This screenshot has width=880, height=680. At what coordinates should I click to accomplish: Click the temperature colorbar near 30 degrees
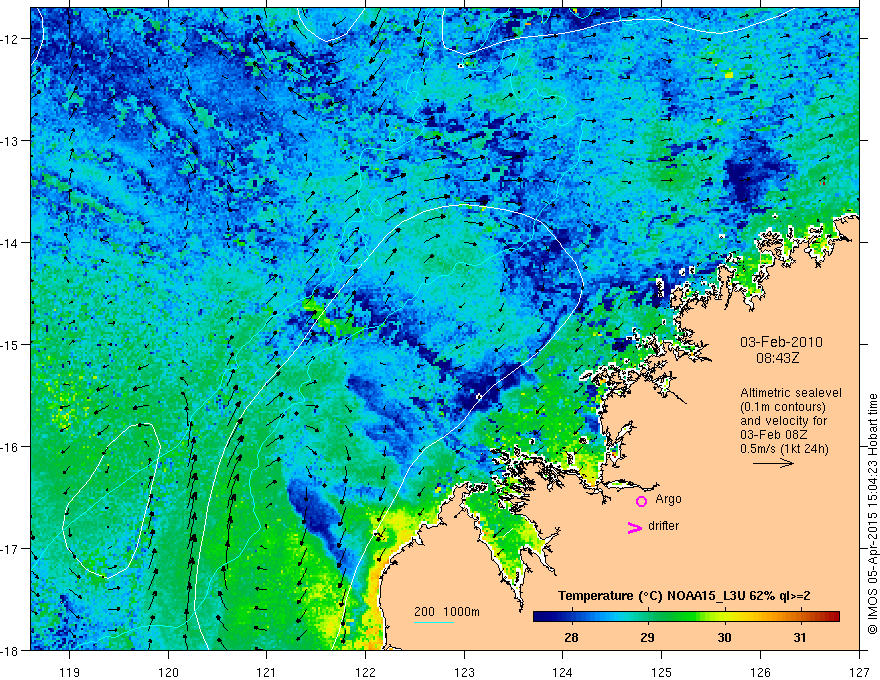pyautogui.click(x=724, y=617)
